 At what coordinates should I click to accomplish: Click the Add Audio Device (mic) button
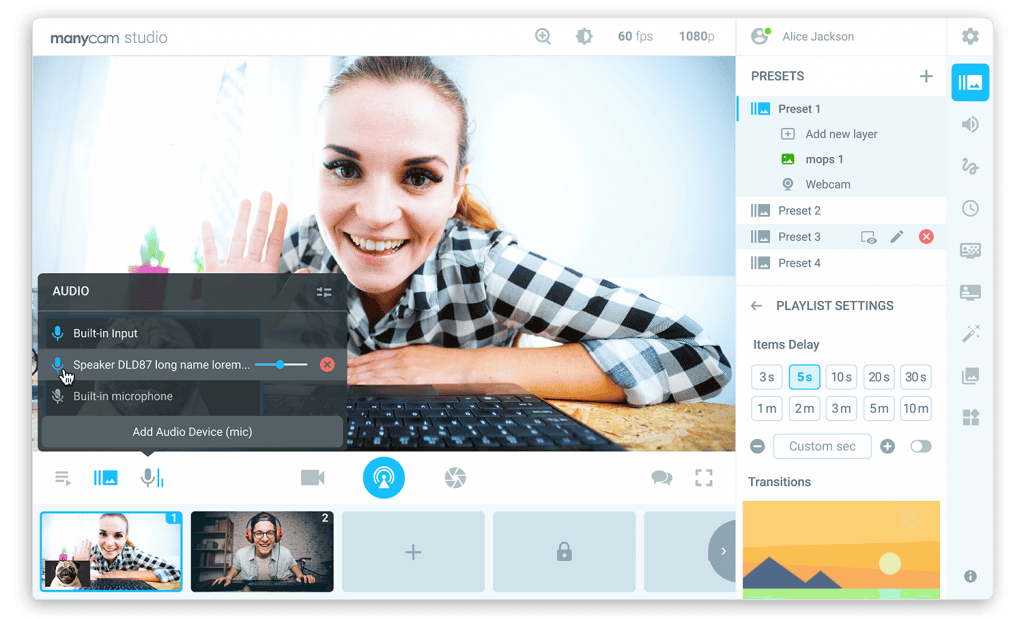[x=192, y=432]
